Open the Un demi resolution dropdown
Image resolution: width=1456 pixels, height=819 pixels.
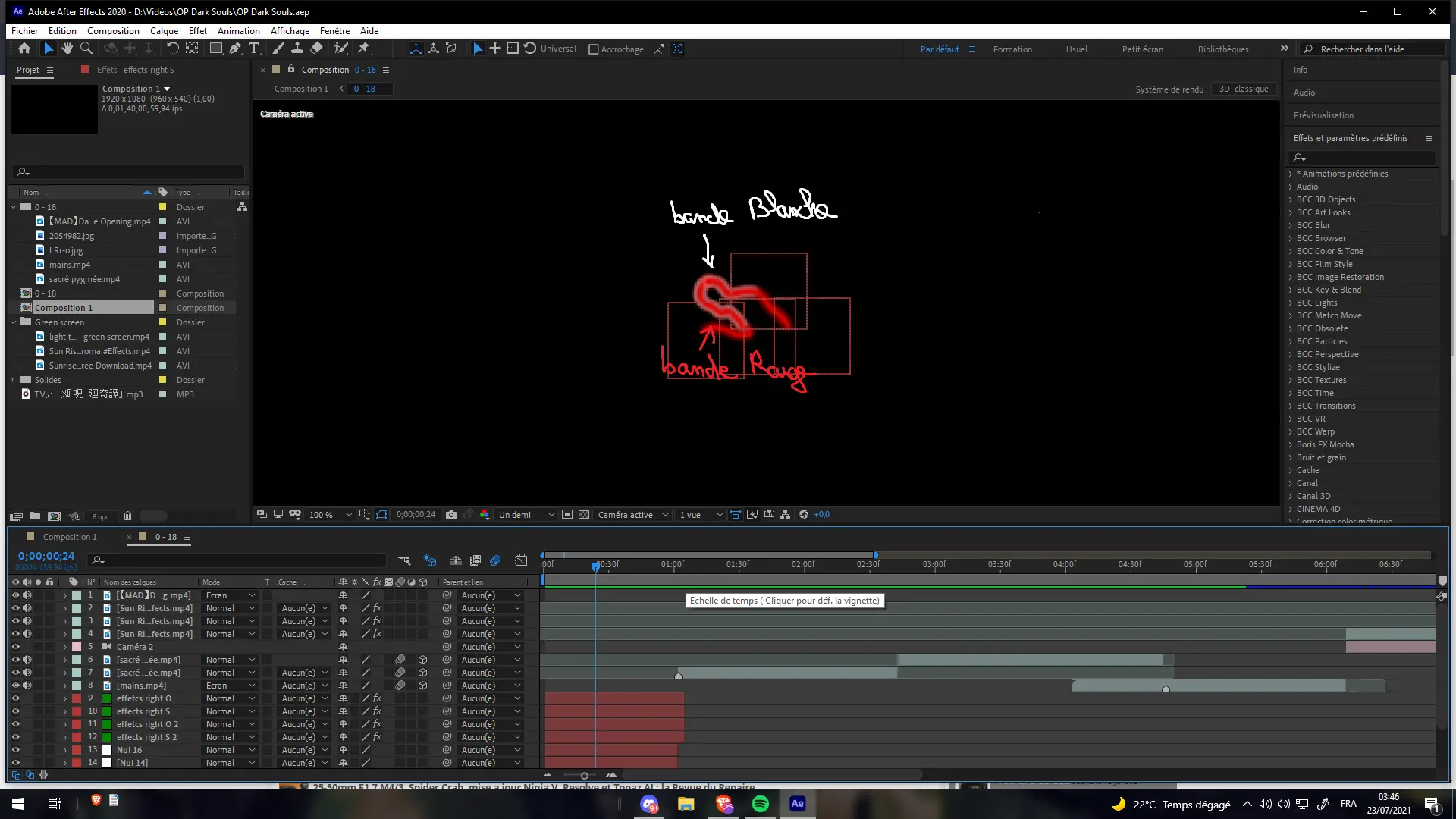(x=526, y=515)
